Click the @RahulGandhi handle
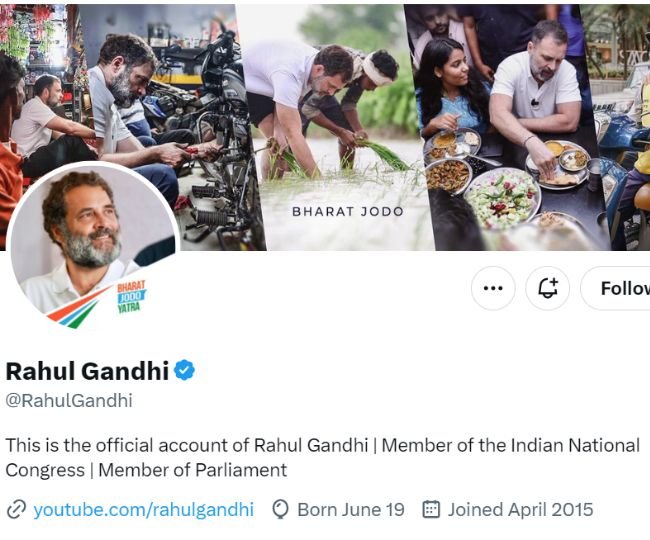650x540 pixels. click(x=69, y=401)
